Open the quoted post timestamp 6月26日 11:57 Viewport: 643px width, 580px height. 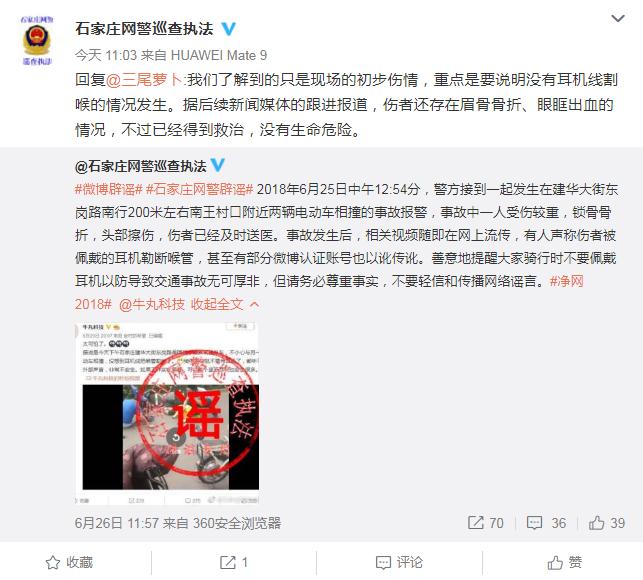pyautogui.click(x=117, y=523)
